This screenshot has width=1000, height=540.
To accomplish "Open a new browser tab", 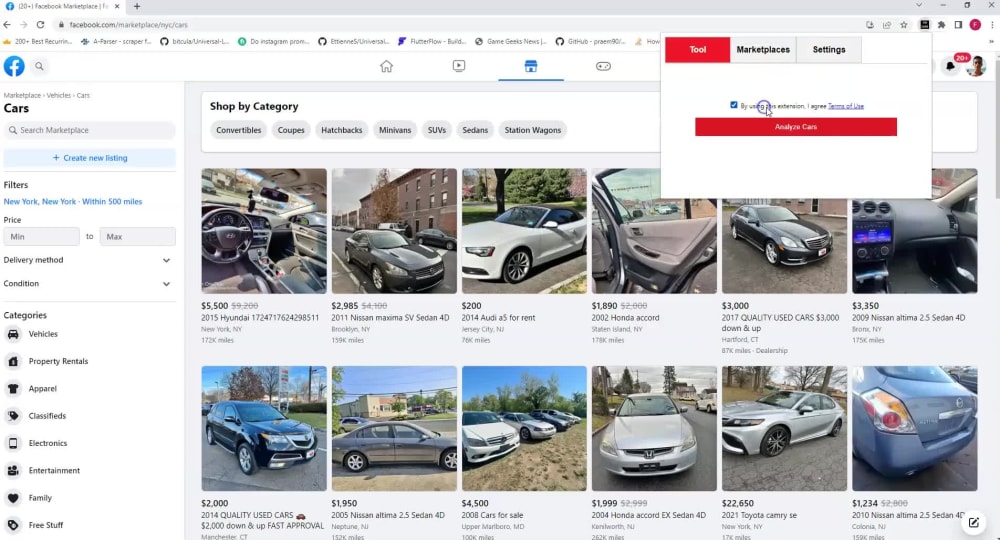I will [136, 6].
